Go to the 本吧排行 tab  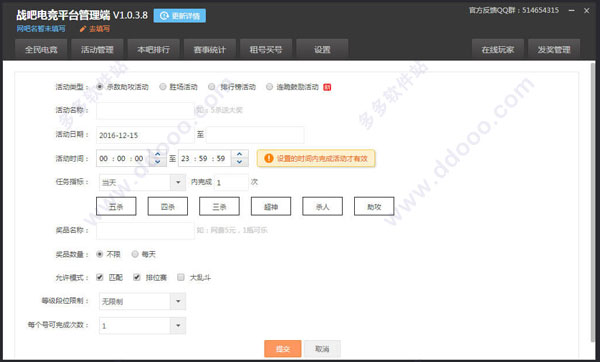pos(153,49)
